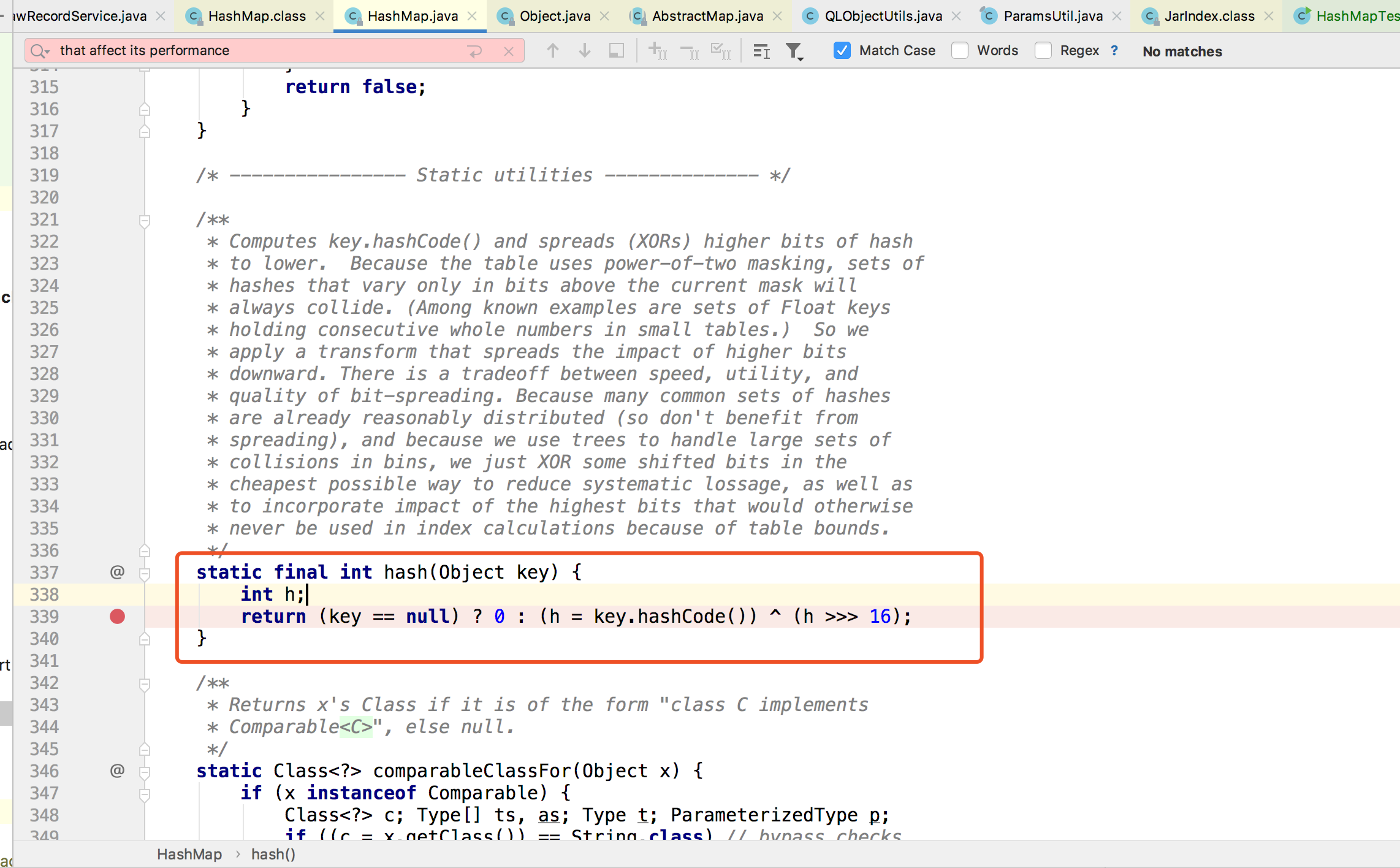Uncheck Match Case checkbox

click(x=842, y=51)
